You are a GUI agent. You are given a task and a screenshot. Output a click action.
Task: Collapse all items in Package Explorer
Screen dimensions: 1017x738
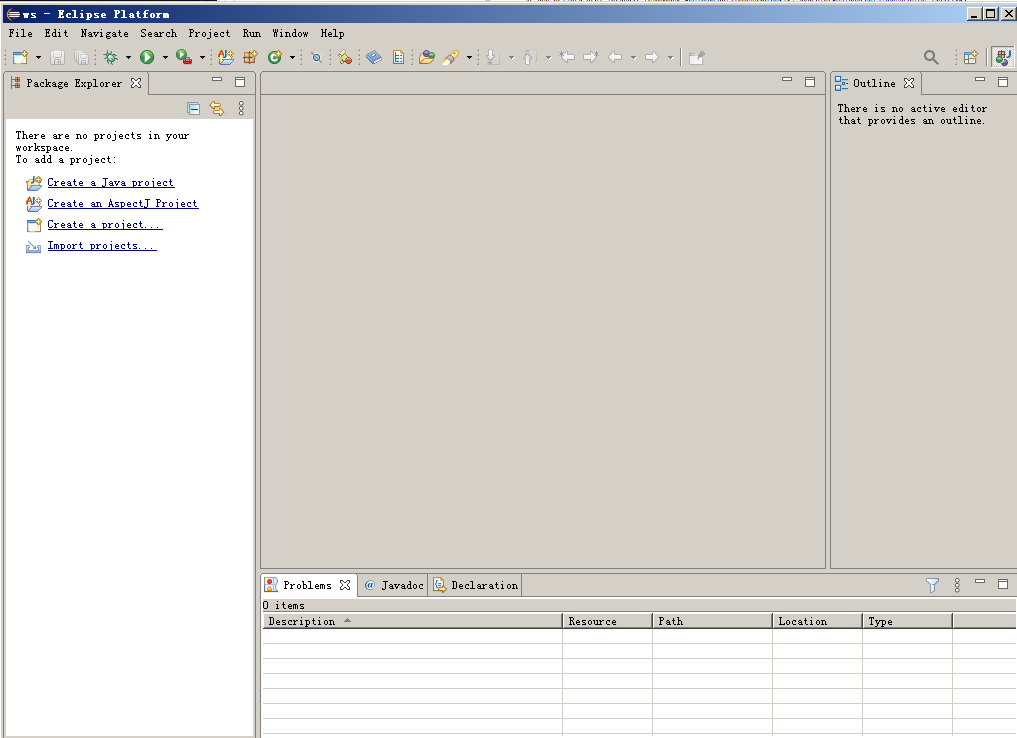193,108
